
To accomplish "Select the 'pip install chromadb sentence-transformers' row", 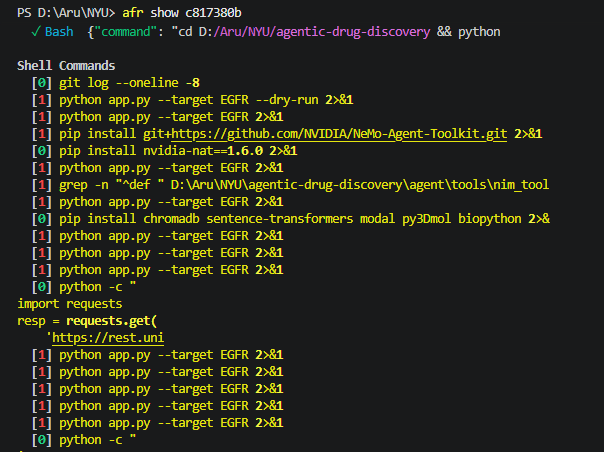I will [290, 218].
